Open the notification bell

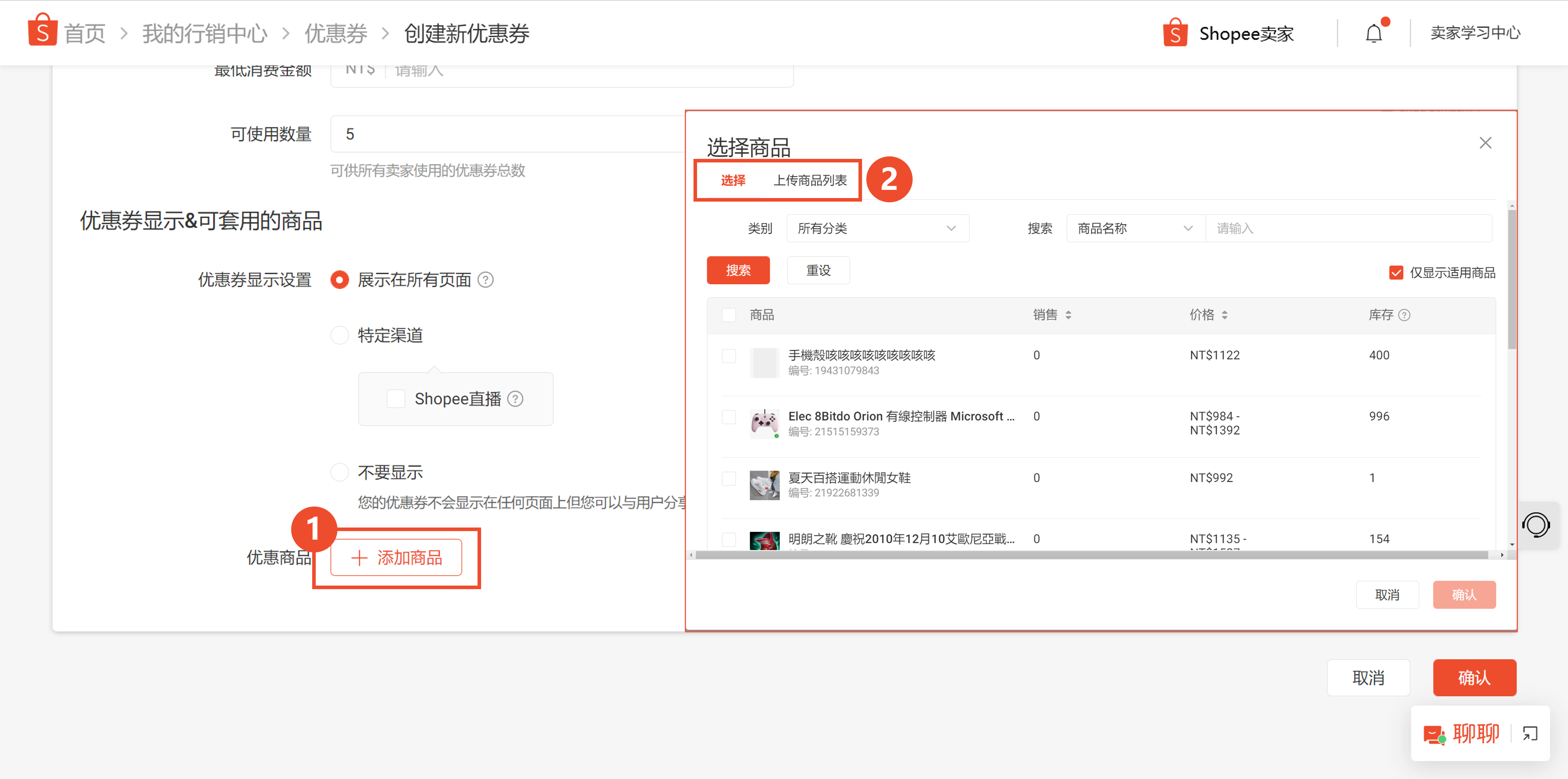pyautogui.click(x=1374, y=33)
